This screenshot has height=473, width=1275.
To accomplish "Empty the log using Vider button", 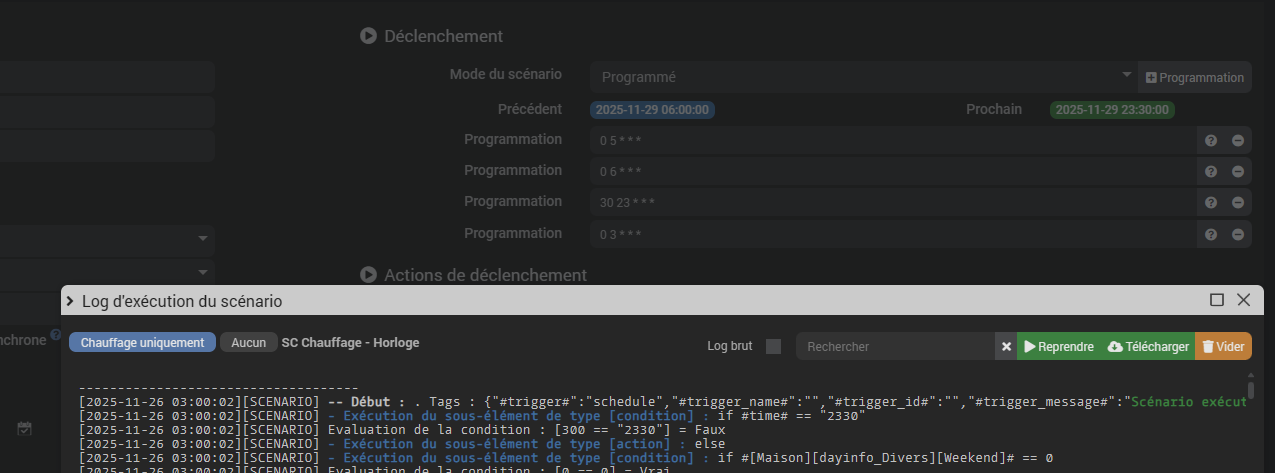I will coord(1223,347).
